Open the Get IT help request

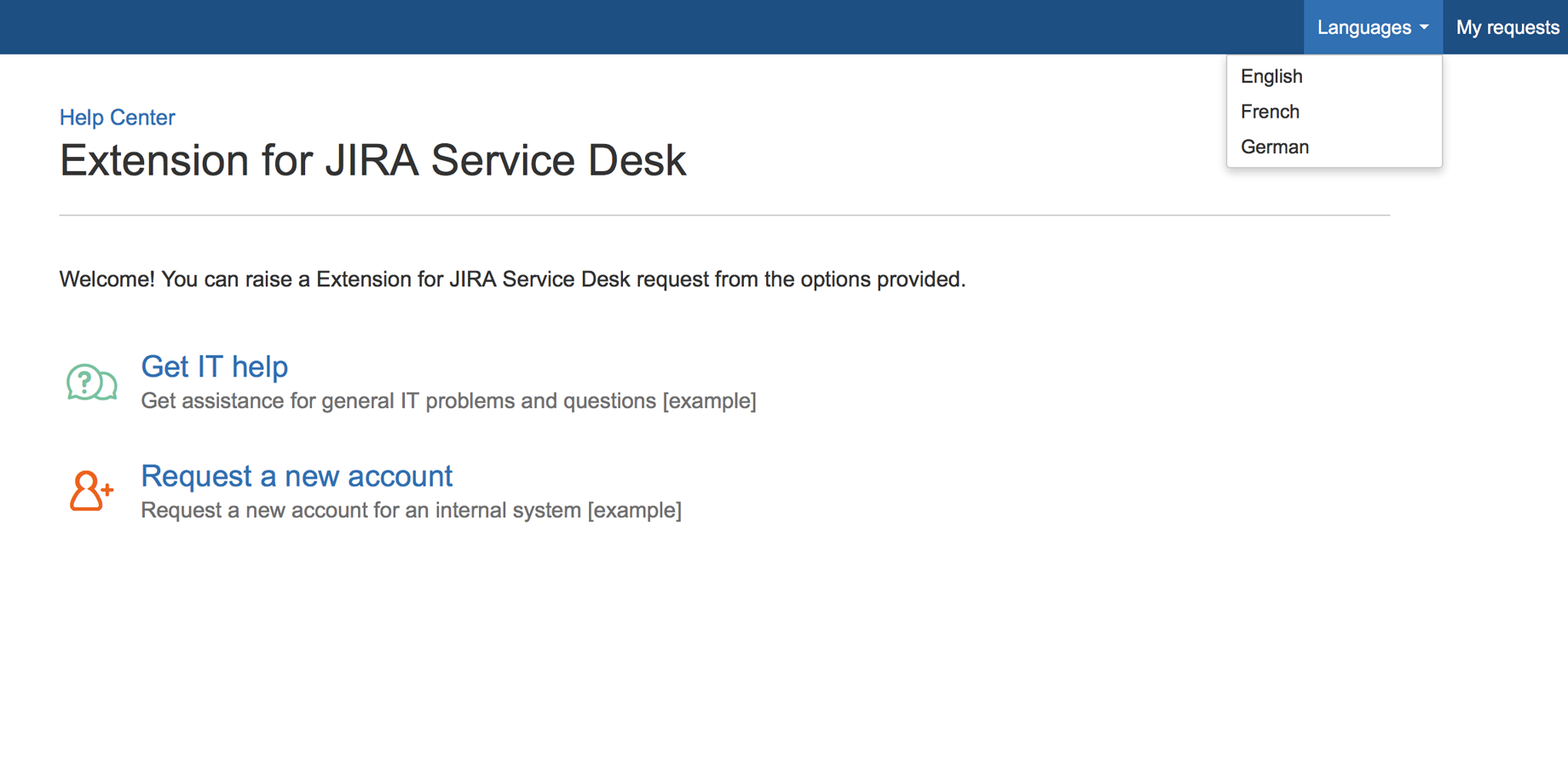[214, 366]
